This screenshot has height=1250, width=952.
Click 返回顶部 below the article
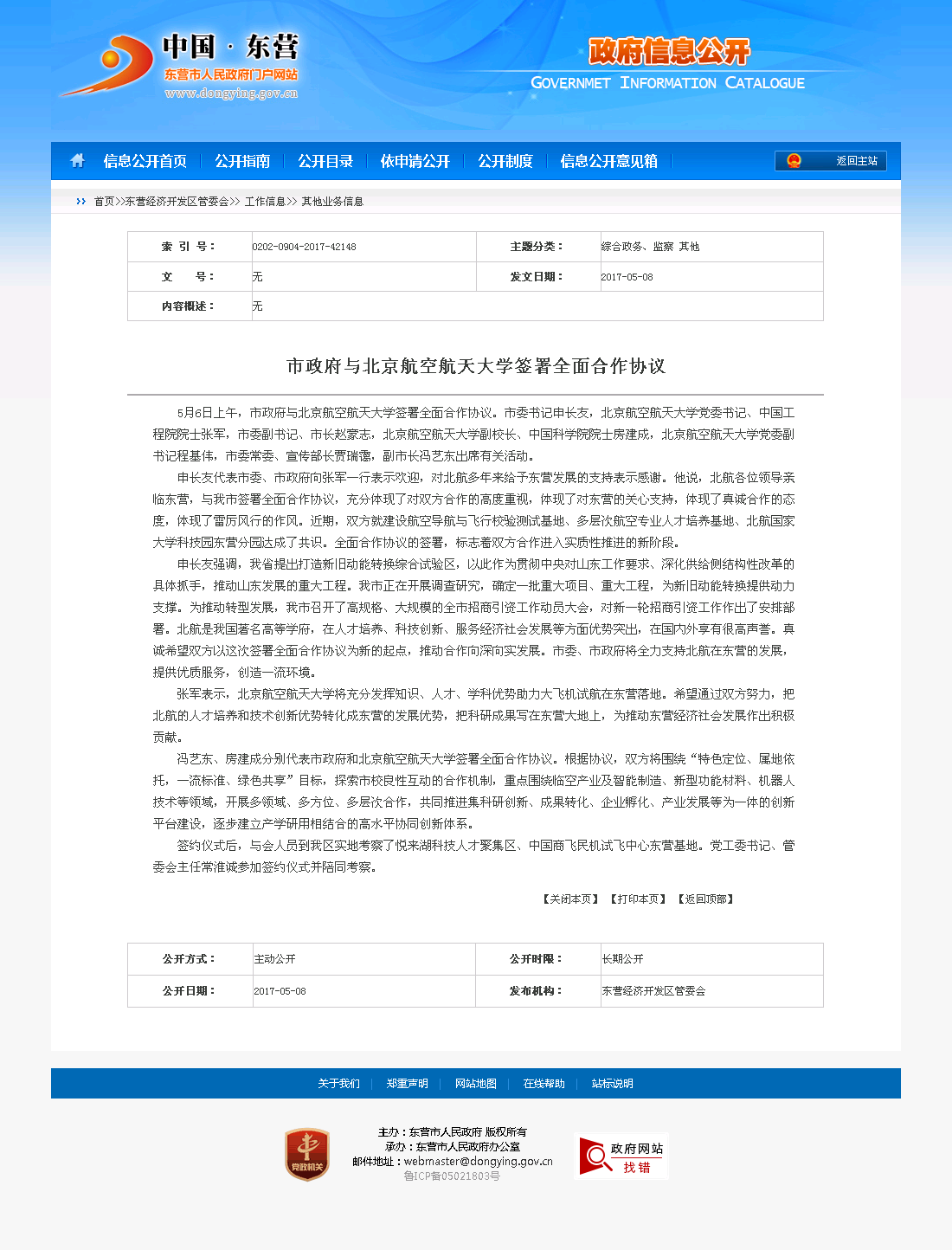pos(705,899)
